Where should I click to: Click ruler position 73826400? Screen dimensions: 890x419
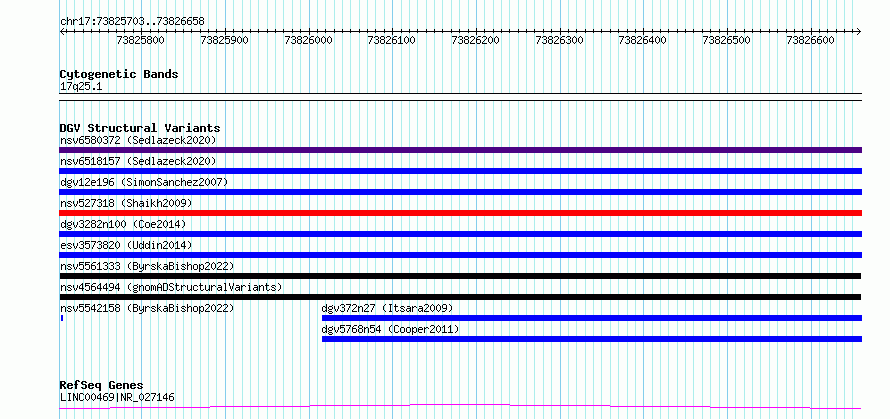643,40
